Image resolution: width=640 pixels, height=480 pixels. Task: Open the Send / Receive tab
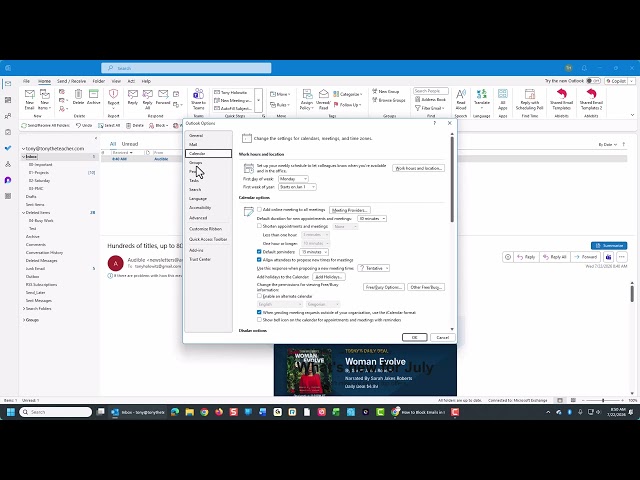(71, 81)
